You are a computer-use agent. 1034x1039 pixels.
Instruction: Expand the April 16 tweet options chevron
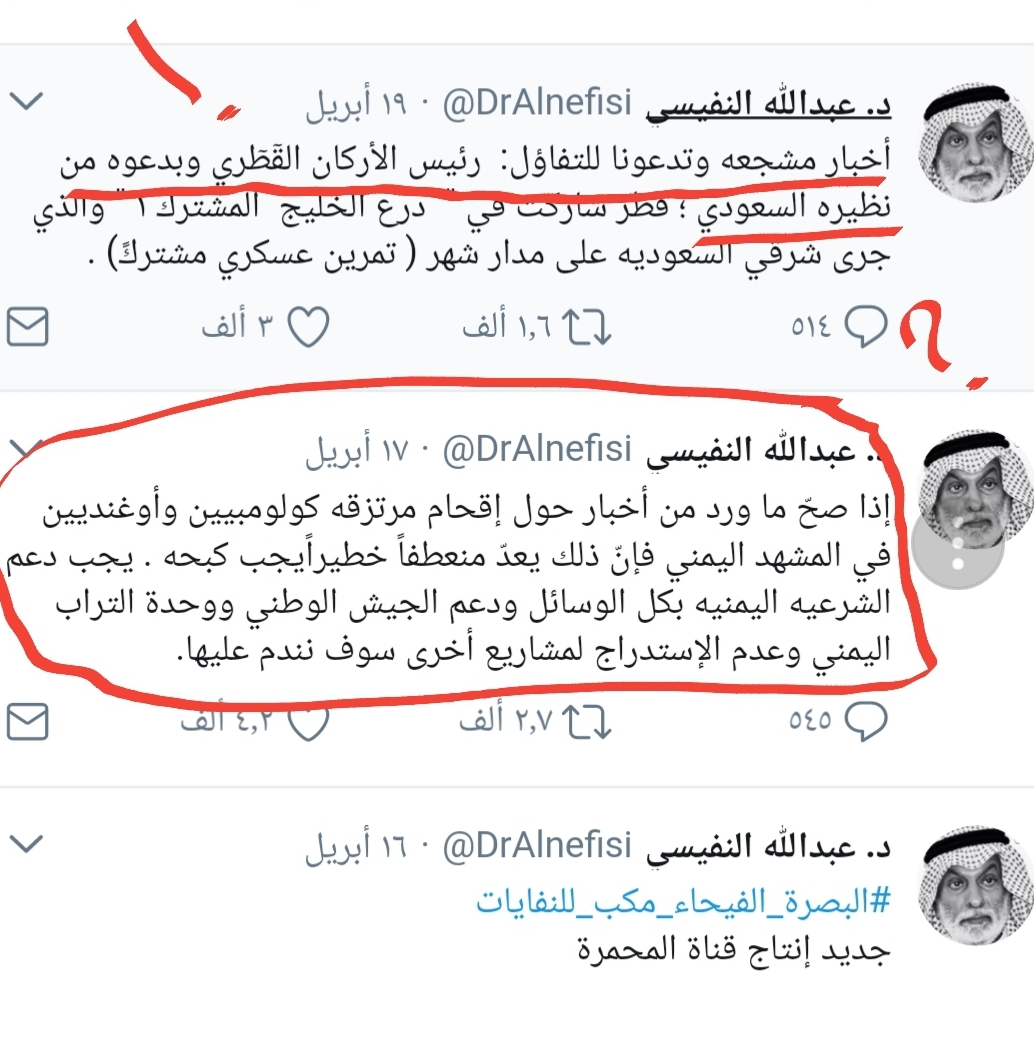coord(27,844)
